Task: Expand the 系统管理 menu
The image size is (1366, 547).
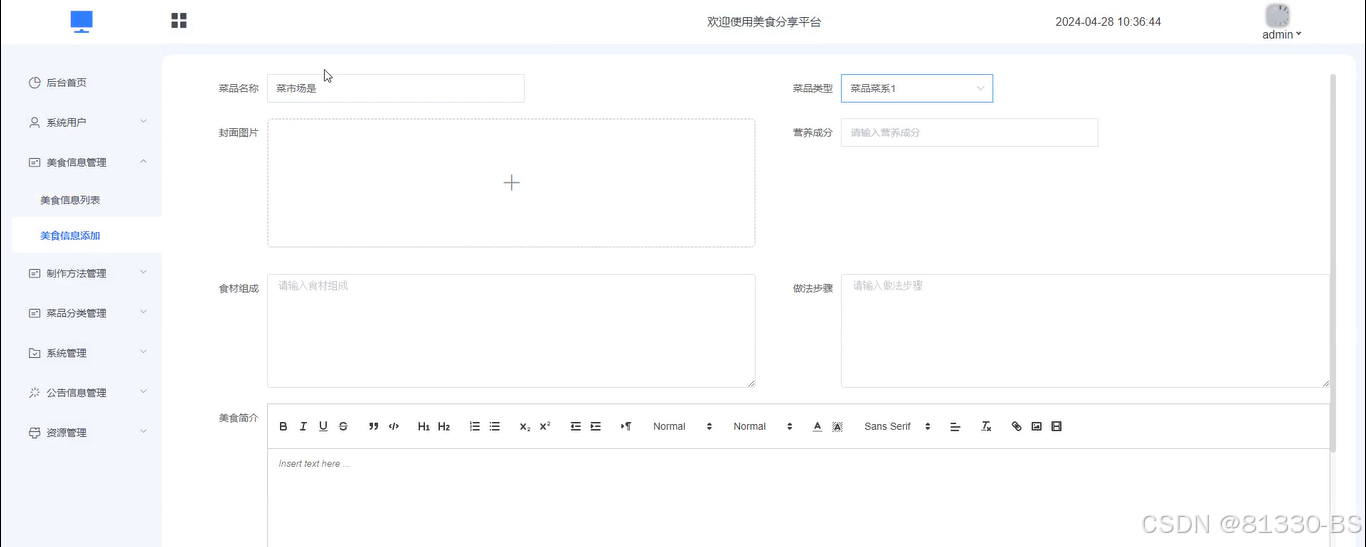Action: click(x=88, y=353)
